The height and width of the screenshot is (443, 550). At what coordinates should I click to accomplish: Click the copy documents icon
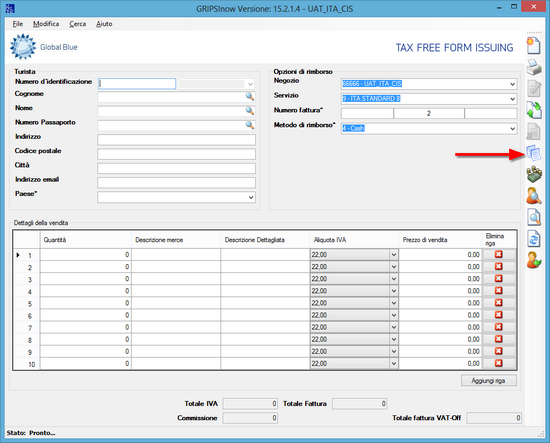pos(534,153)
